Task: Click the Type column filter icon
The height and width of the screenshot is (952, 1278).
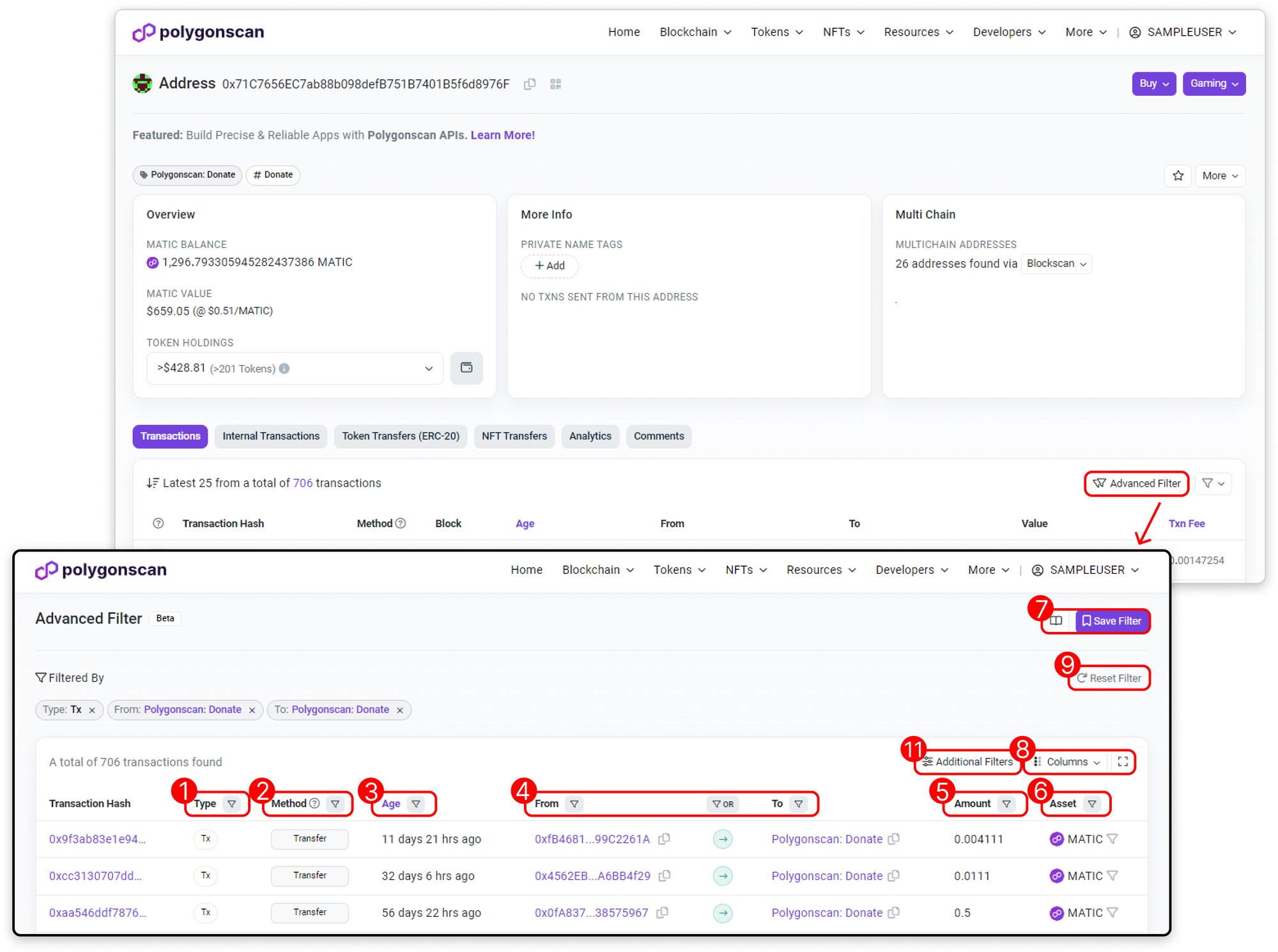Action: (231, 804)
